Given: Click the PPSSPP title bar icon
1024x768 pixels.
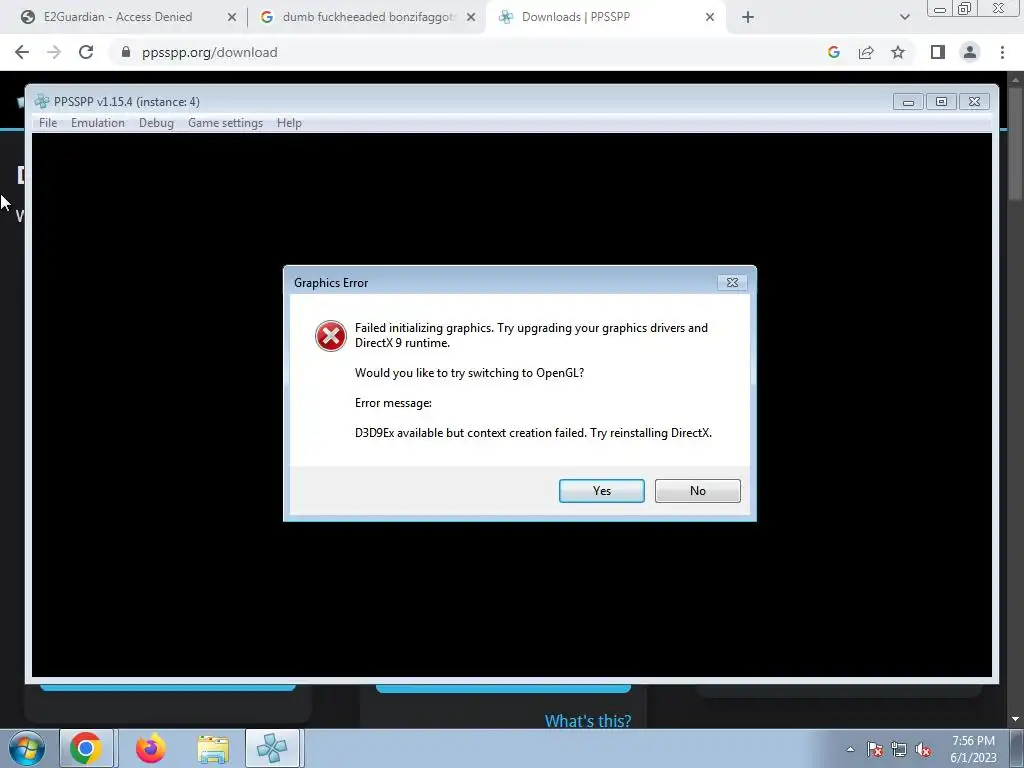Looking at the screenshot, I should tap(42, 101).
